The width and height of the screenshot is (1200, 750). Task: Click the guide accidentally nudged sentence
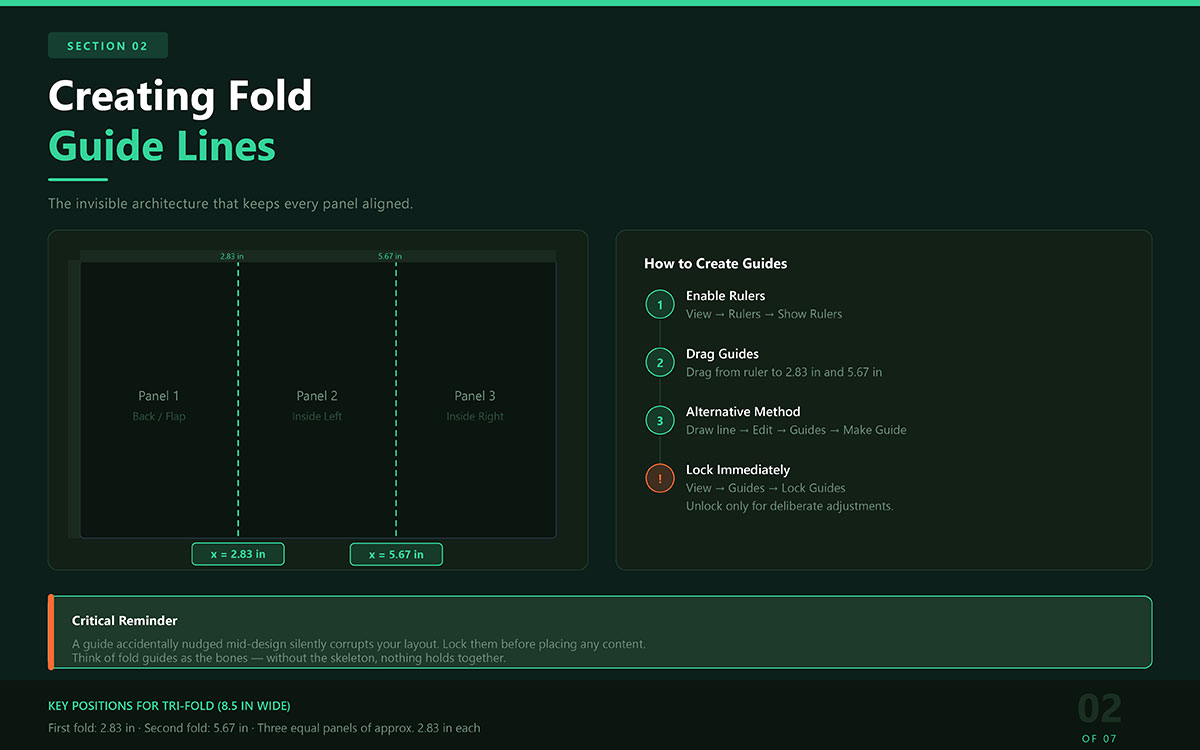[x=359, y=644]
